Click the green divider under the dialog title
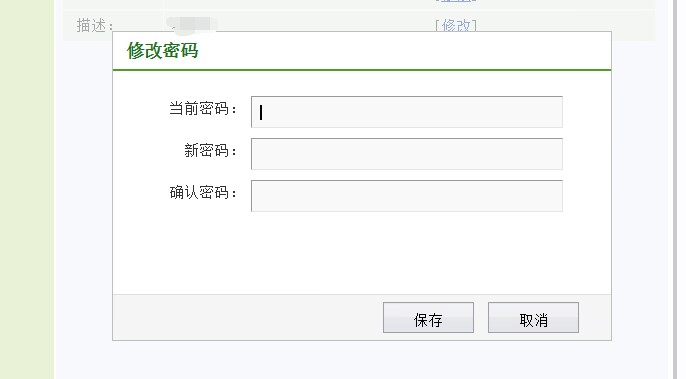 [362, 70]
